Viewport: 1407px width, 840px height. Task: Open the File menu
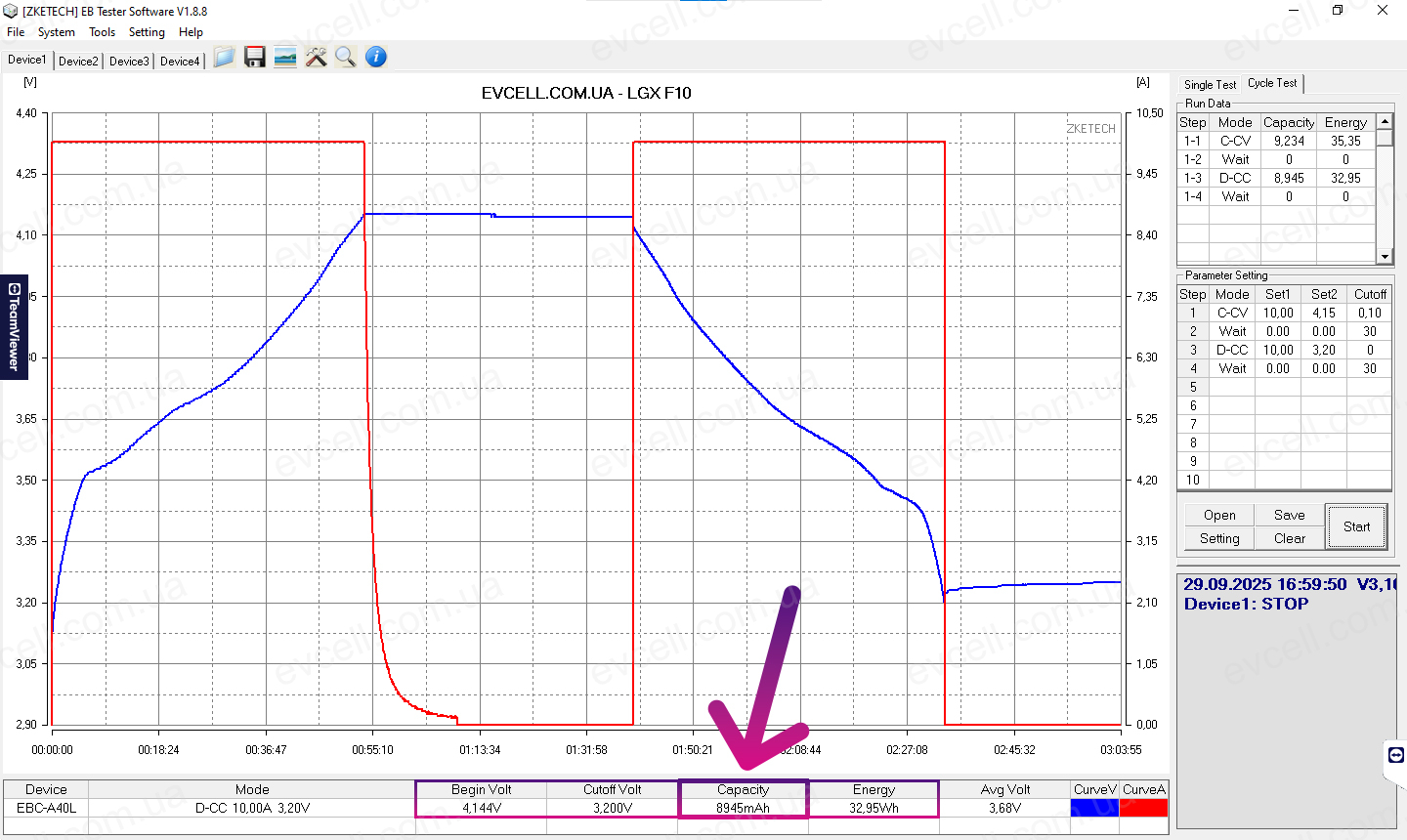tap(15, 31)
